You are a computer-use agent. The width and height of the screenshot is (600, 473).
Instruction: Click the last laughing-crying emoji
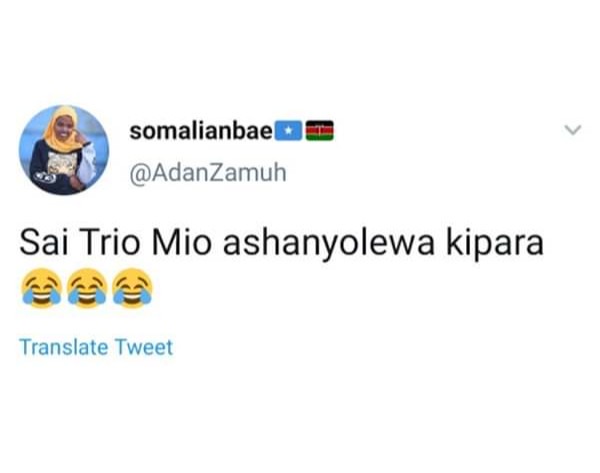pyautogui.click(x=133, y=288)
